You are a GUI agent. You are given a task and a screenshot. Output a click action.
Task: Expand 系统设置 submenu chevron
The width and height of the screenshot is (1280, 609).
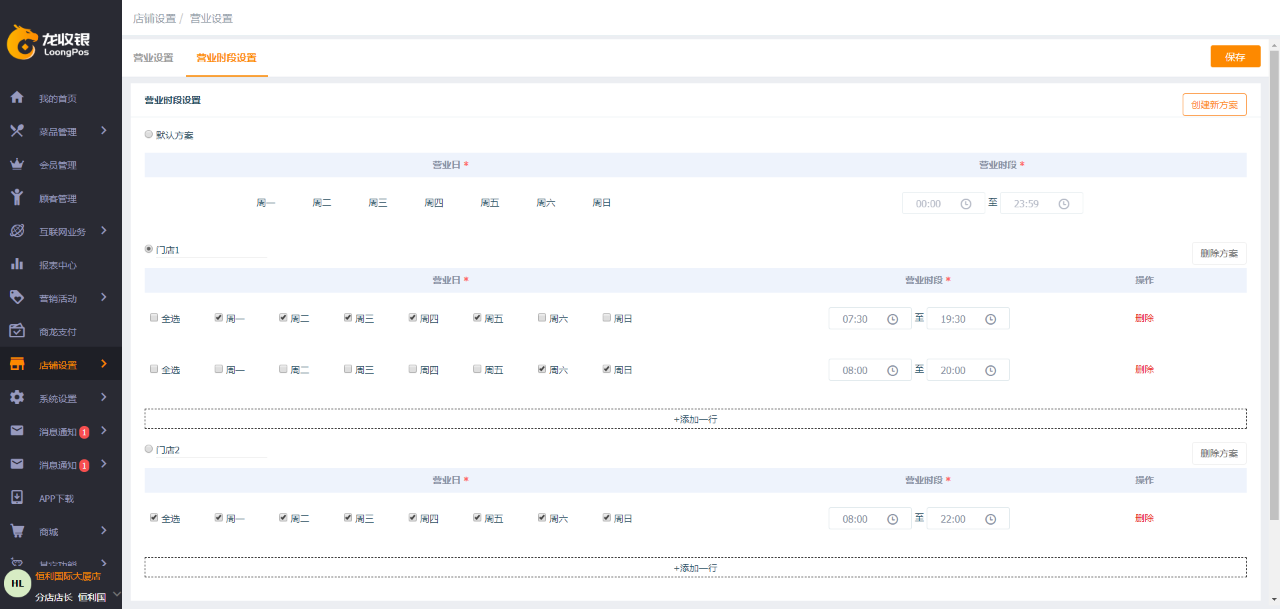tap(104, 398)
